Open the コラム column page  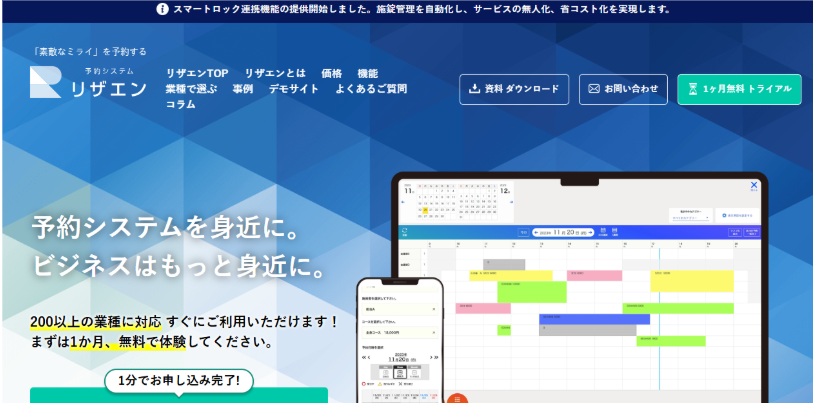tap(180, 104)
